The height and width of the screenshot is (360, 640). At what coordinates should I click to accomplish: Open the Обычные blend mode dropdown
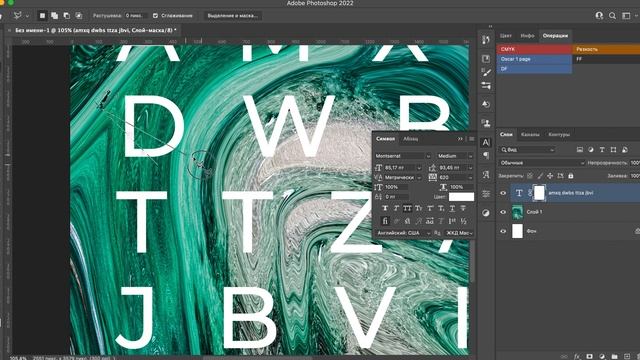coord(542,163)
